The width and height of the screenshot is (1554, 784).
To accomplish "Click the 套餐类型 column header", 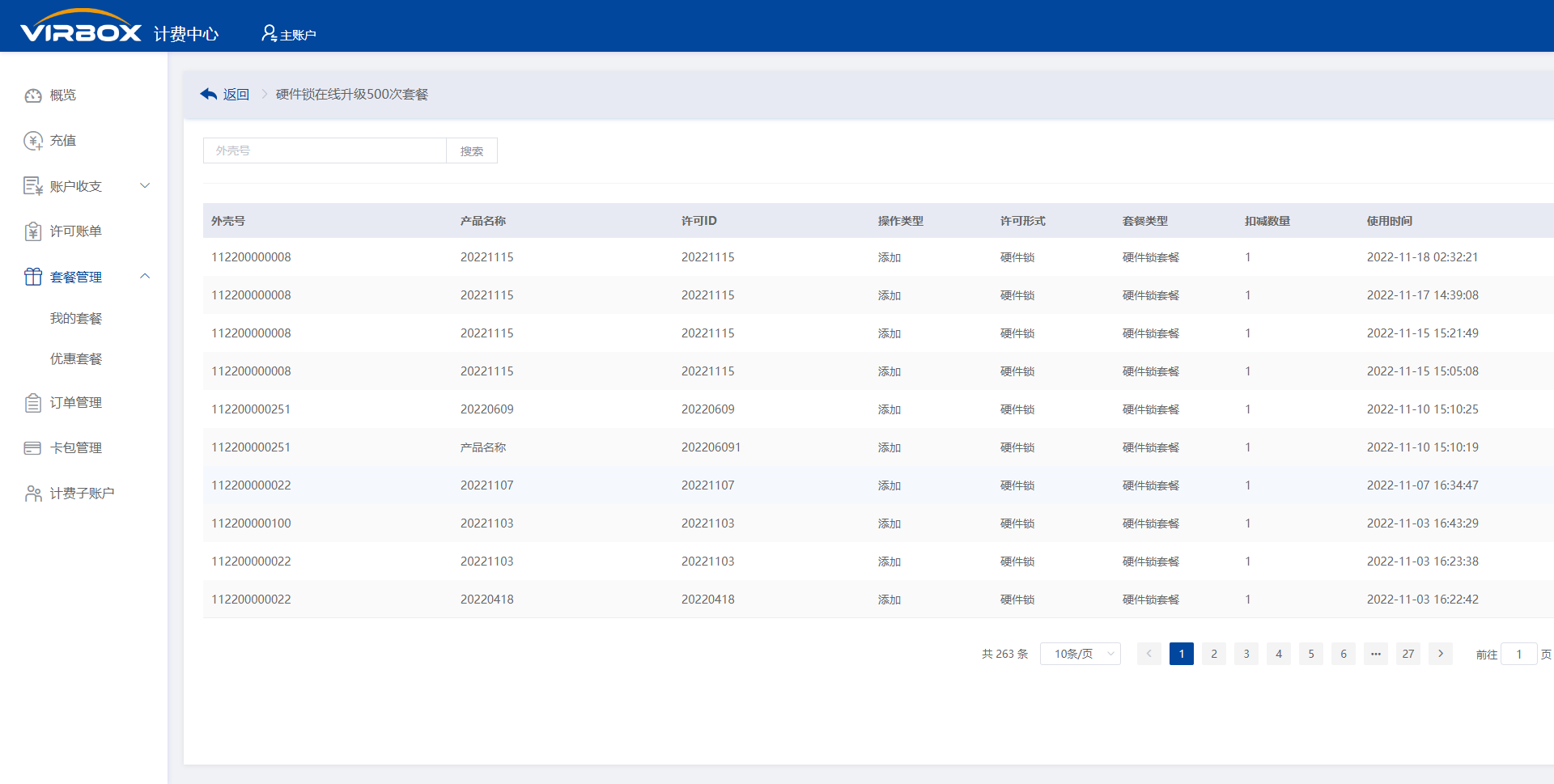I will click(1145, 221).
